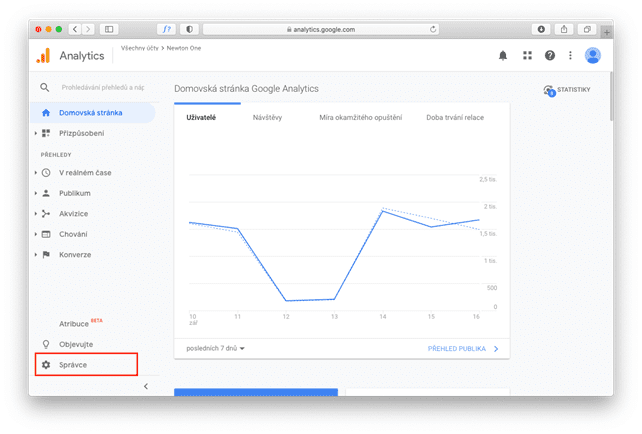Open the user account avatar

click(x=592, y=56)
